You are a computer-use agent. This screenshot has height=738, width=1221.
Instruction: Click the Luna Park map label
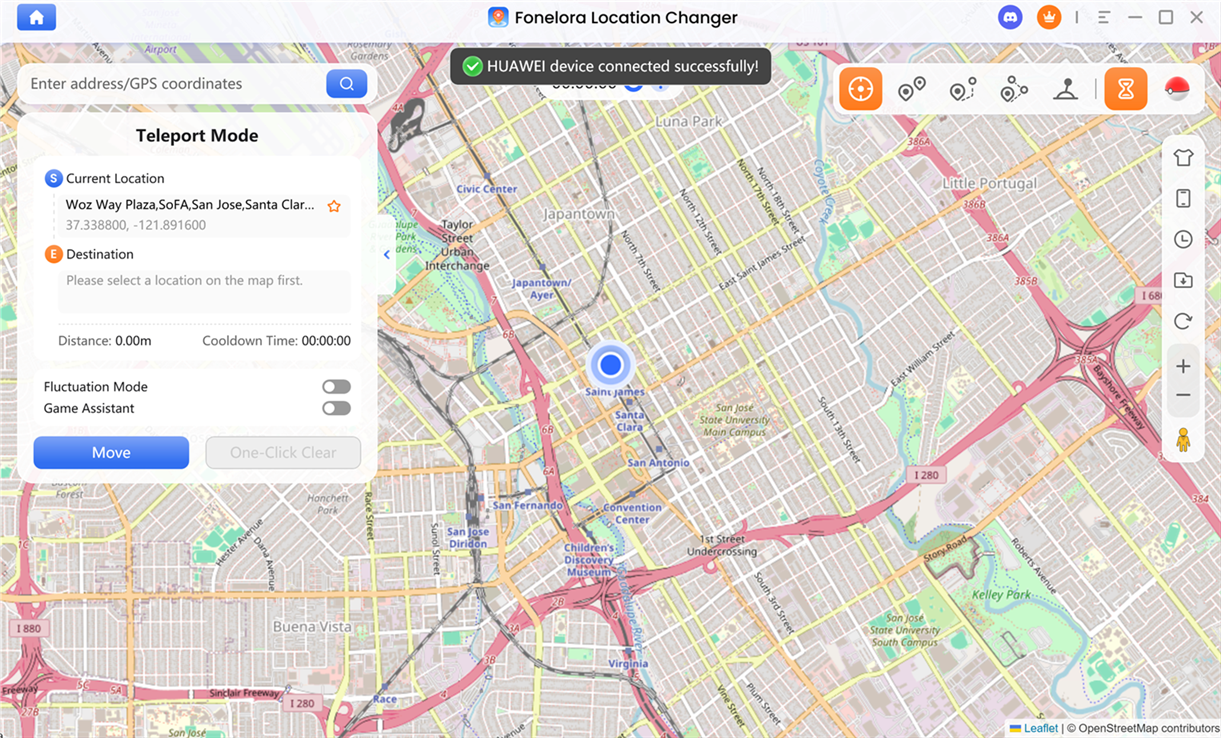coord(688,121)
